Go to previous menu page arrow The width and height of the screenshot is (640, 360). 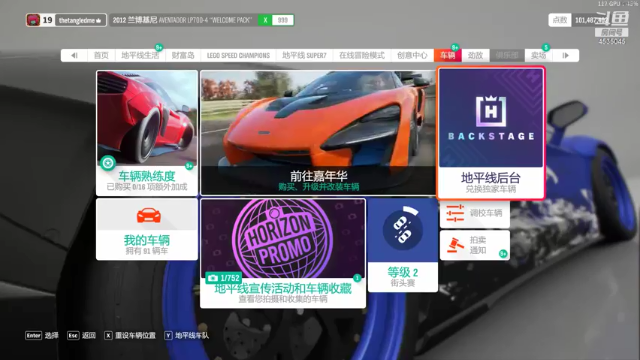point(74,56)
